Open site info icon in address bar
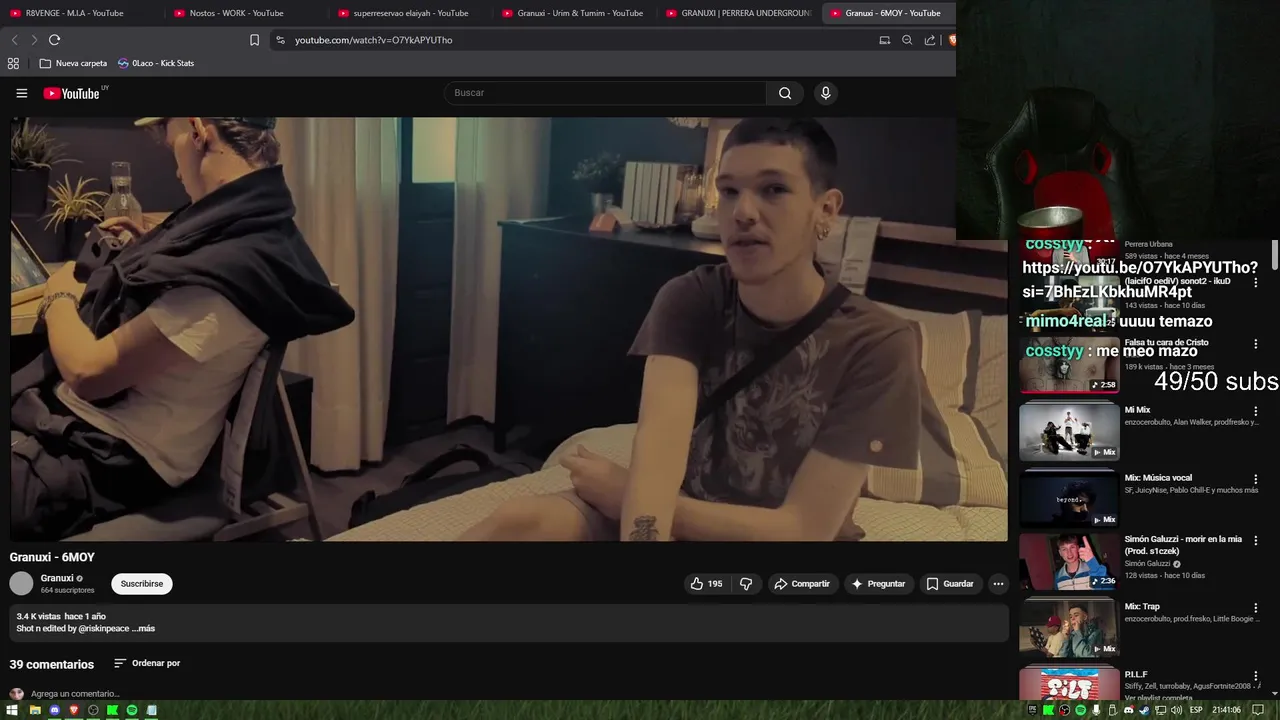The width and height of the screenshot is (1280, 720). coord(280,40)
